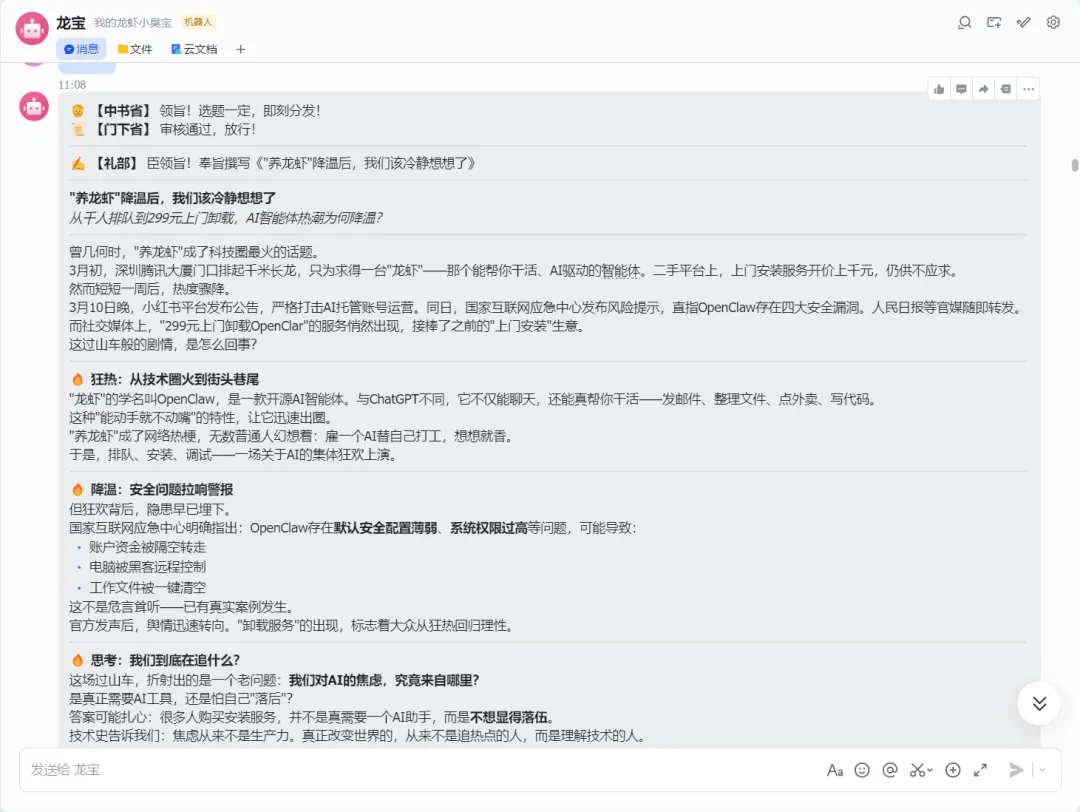Switch to the 云文档 tab
Viewport: 1080px width, 812px height.
[194, 49]
